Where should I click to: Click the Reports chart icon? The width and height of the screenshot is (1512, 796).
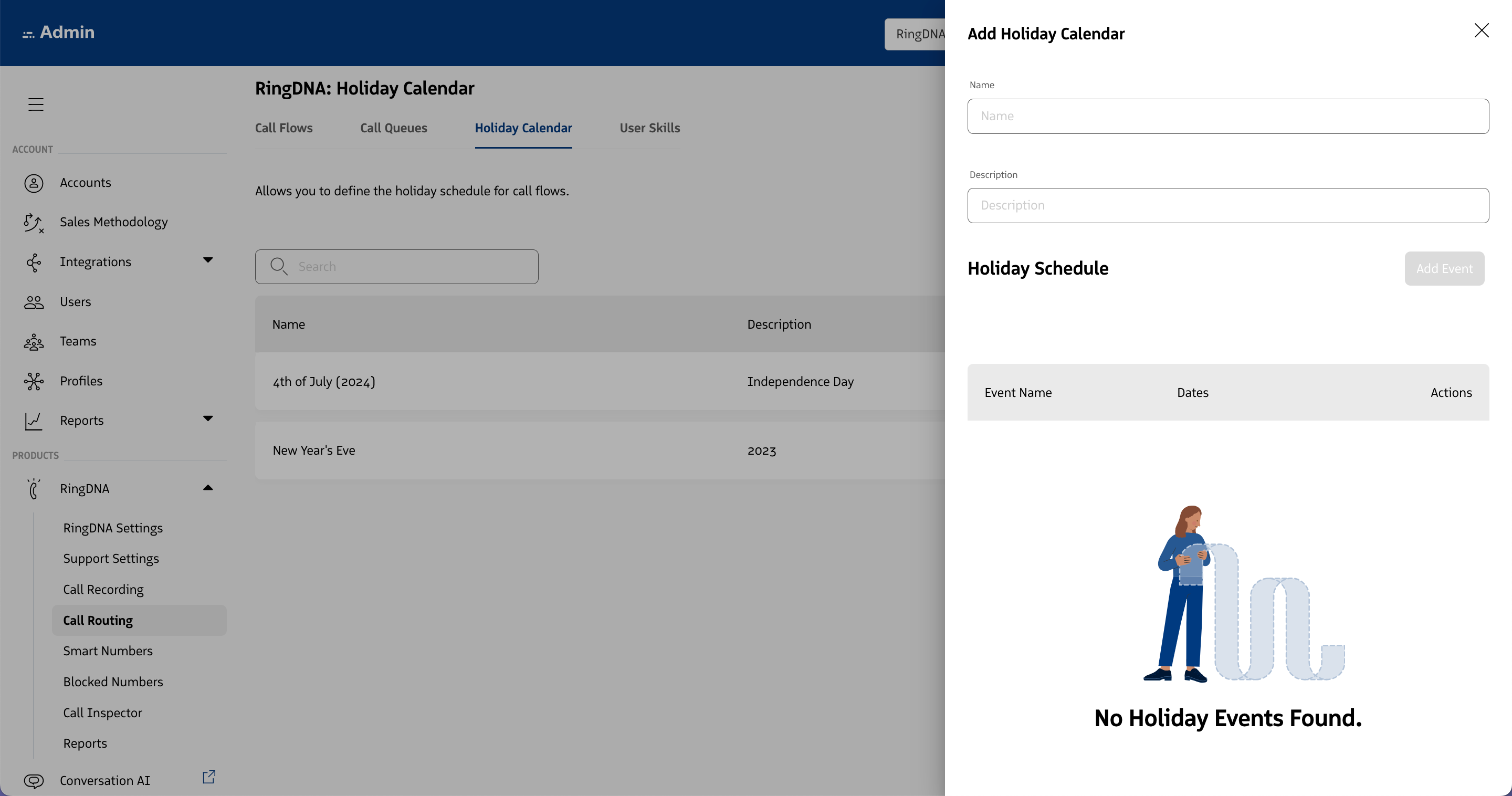pos(34,420)
